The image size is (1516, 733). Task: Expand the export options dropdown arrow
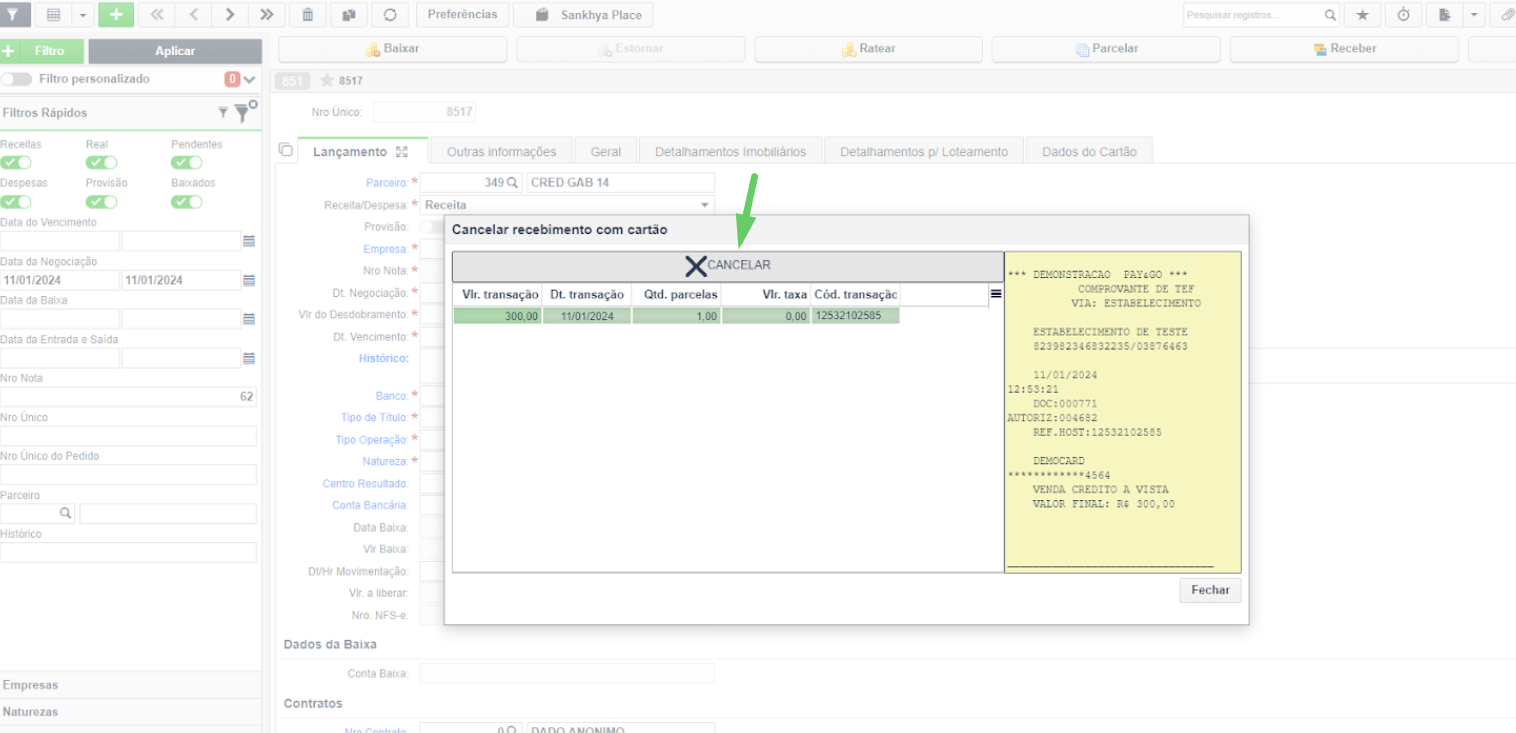pyautogui.click(x=1473, y=15)
